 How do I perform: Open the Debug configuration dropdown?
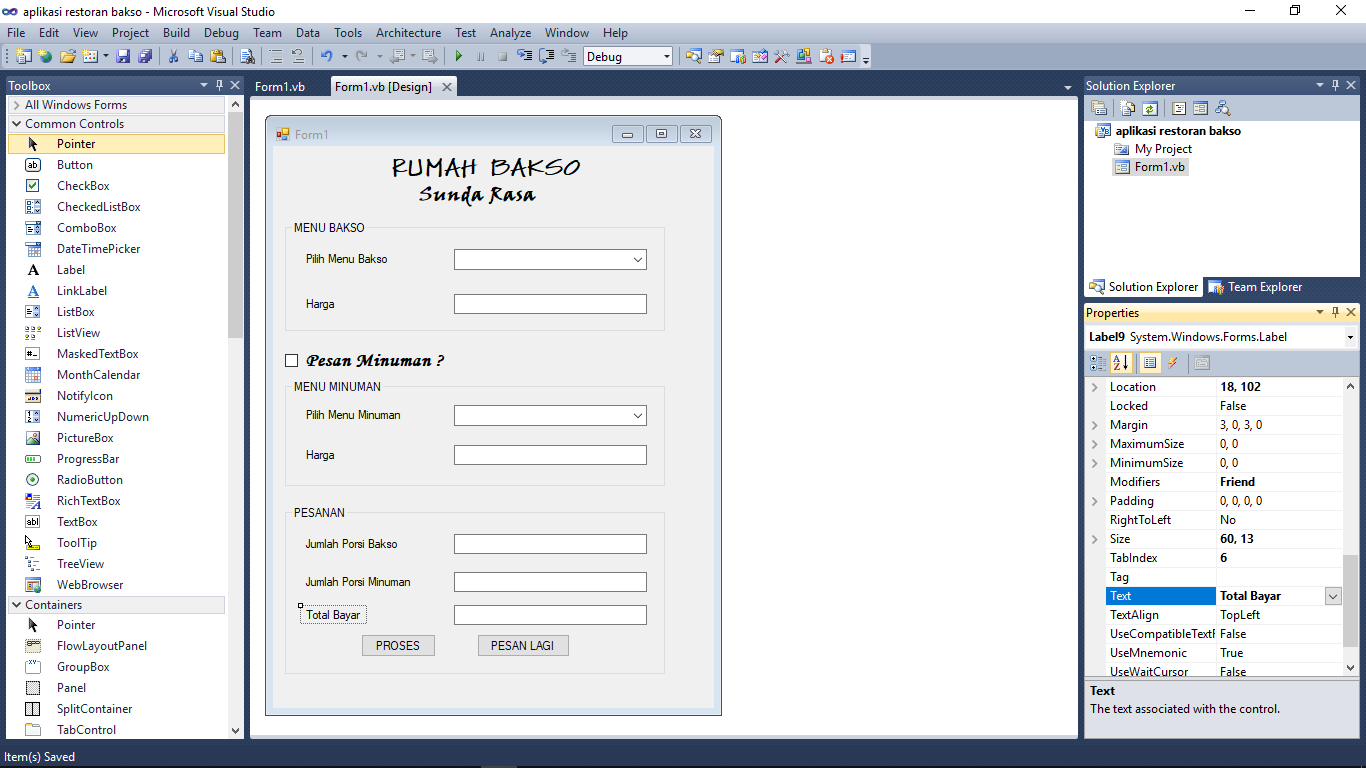point(666,57)
